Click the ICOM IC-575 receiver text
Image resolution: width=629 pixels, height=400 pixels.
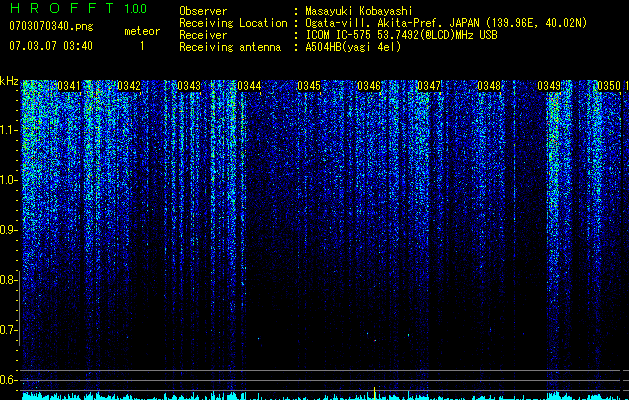click(x=401, y=35)
